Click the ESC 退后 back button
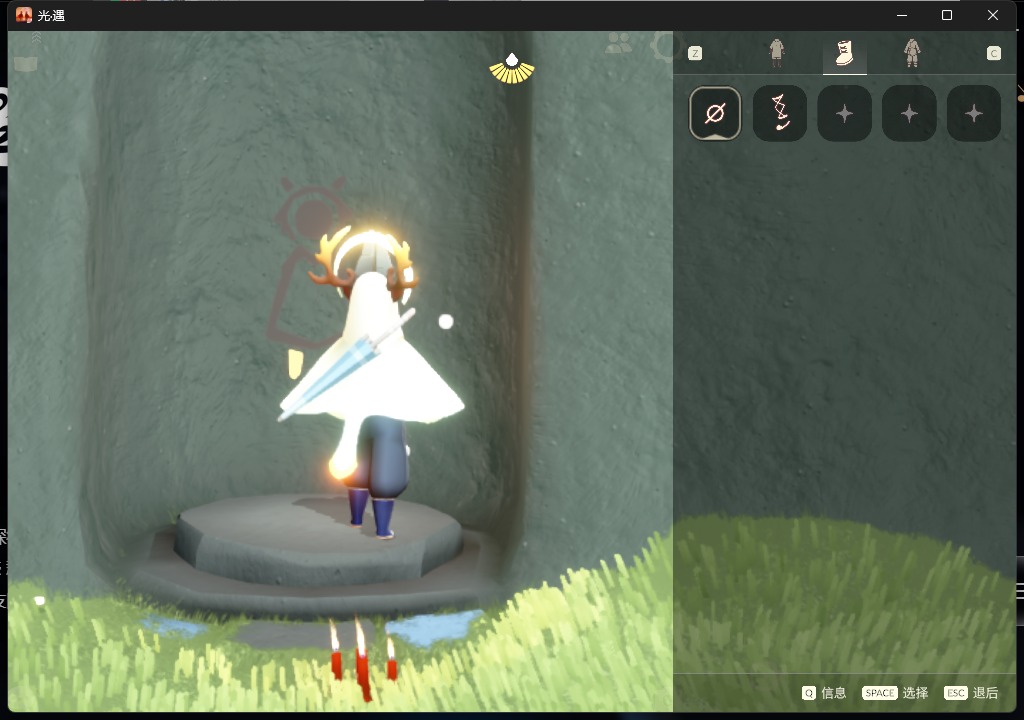The width and height of the screenshot is (1024, 720). tap(971, 693)
